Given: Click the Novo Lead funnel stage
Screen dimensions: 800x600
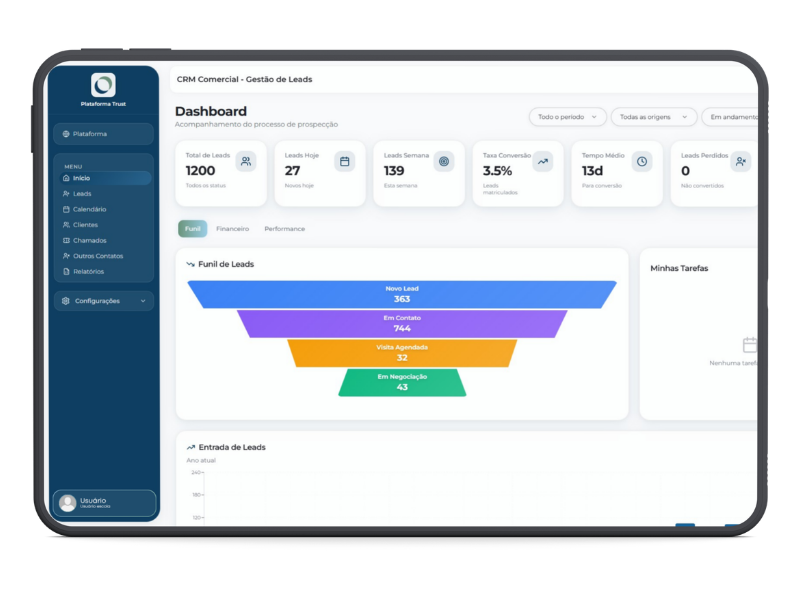Looking at the screenshot, I should tap(402, 294).
